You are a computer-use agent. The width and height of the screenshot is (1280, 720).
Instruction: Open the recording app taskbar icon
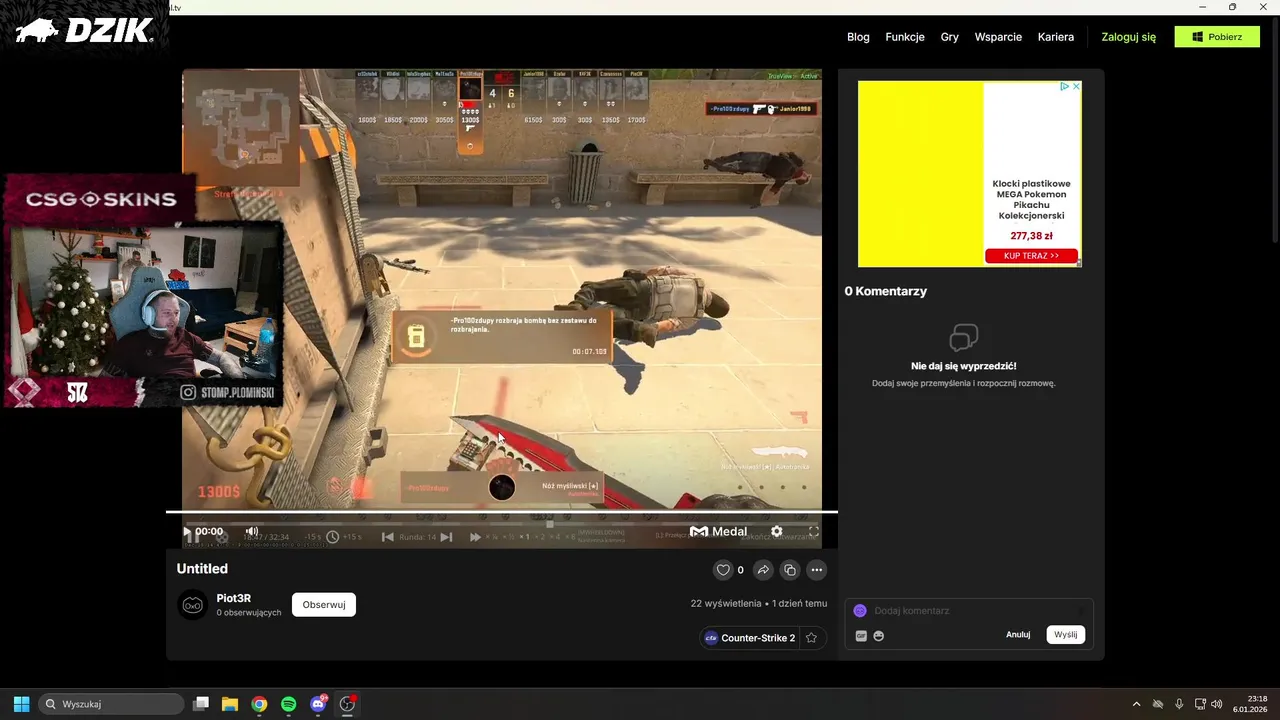click(348, 704)
